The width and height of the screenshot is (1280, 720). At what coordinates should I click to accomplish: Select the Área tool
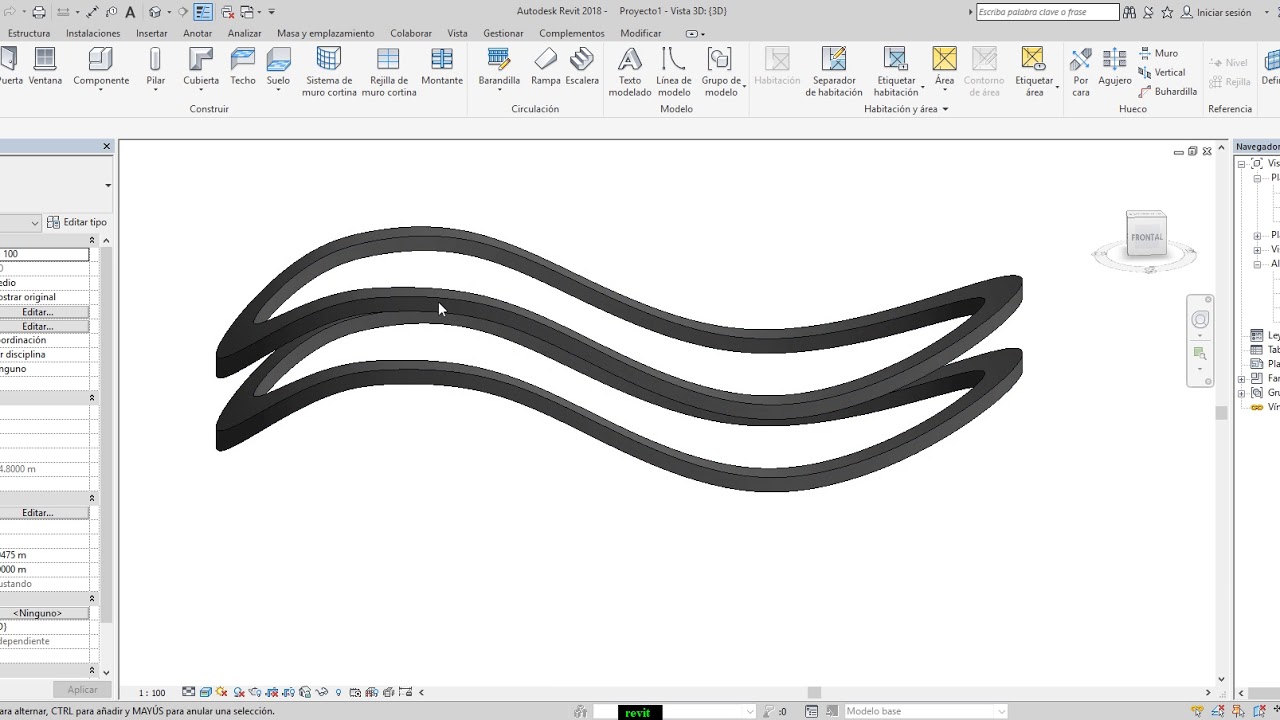tap(944, 67)
